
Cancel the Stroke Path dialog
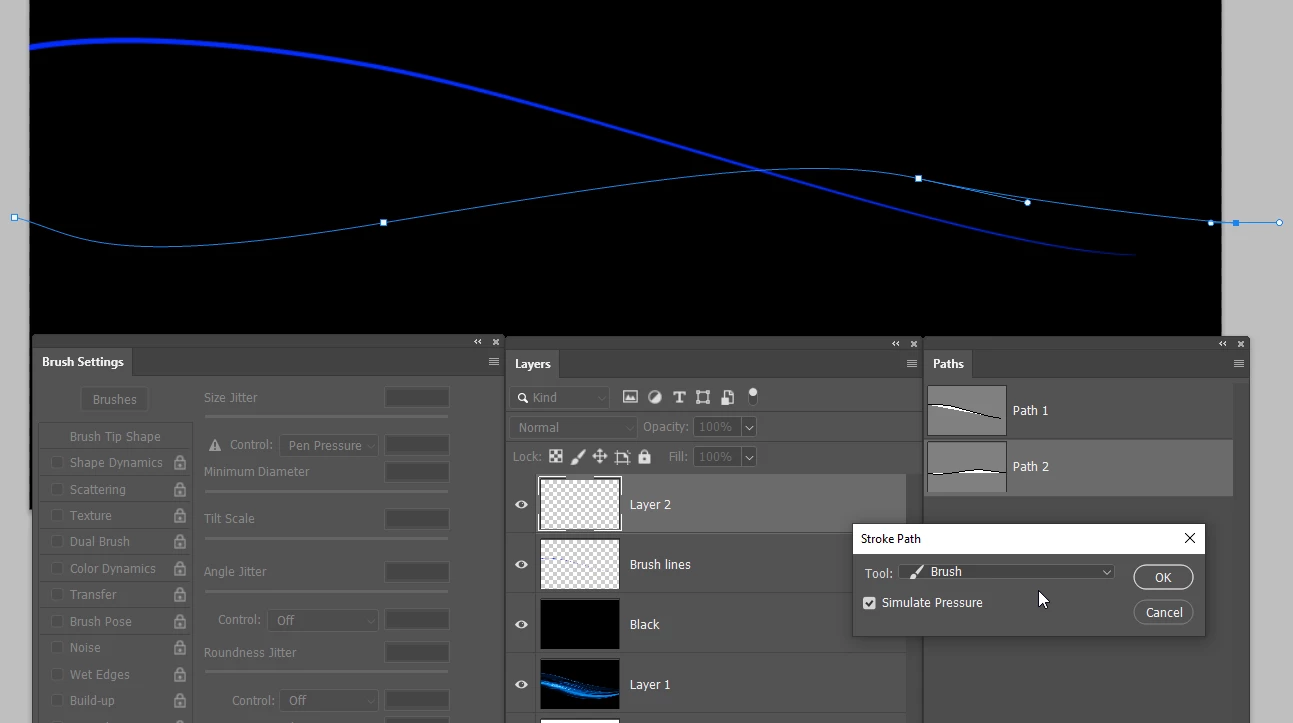(1163, 612)
